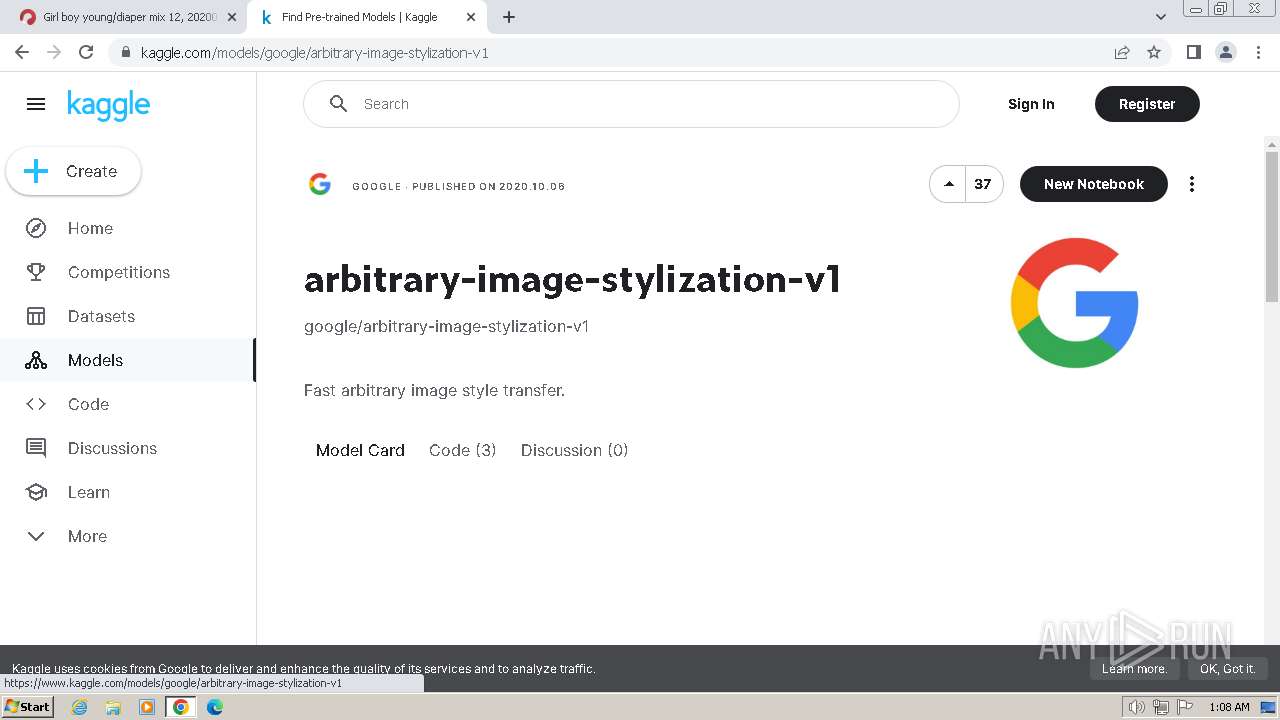1280x720 pixels.
Task: Close the Find Pre-trained Models tab
Action: coord(471,17)
